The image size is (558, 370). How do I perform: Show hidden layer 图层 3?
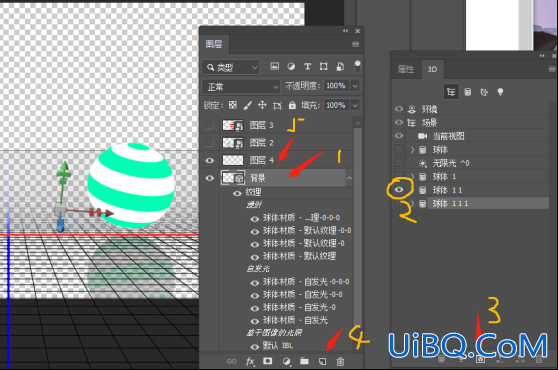click(x=210, y=125)
